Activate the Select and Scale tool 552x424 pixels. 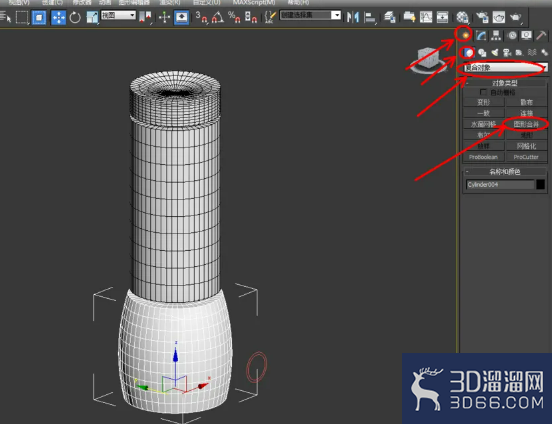(92, 17)
